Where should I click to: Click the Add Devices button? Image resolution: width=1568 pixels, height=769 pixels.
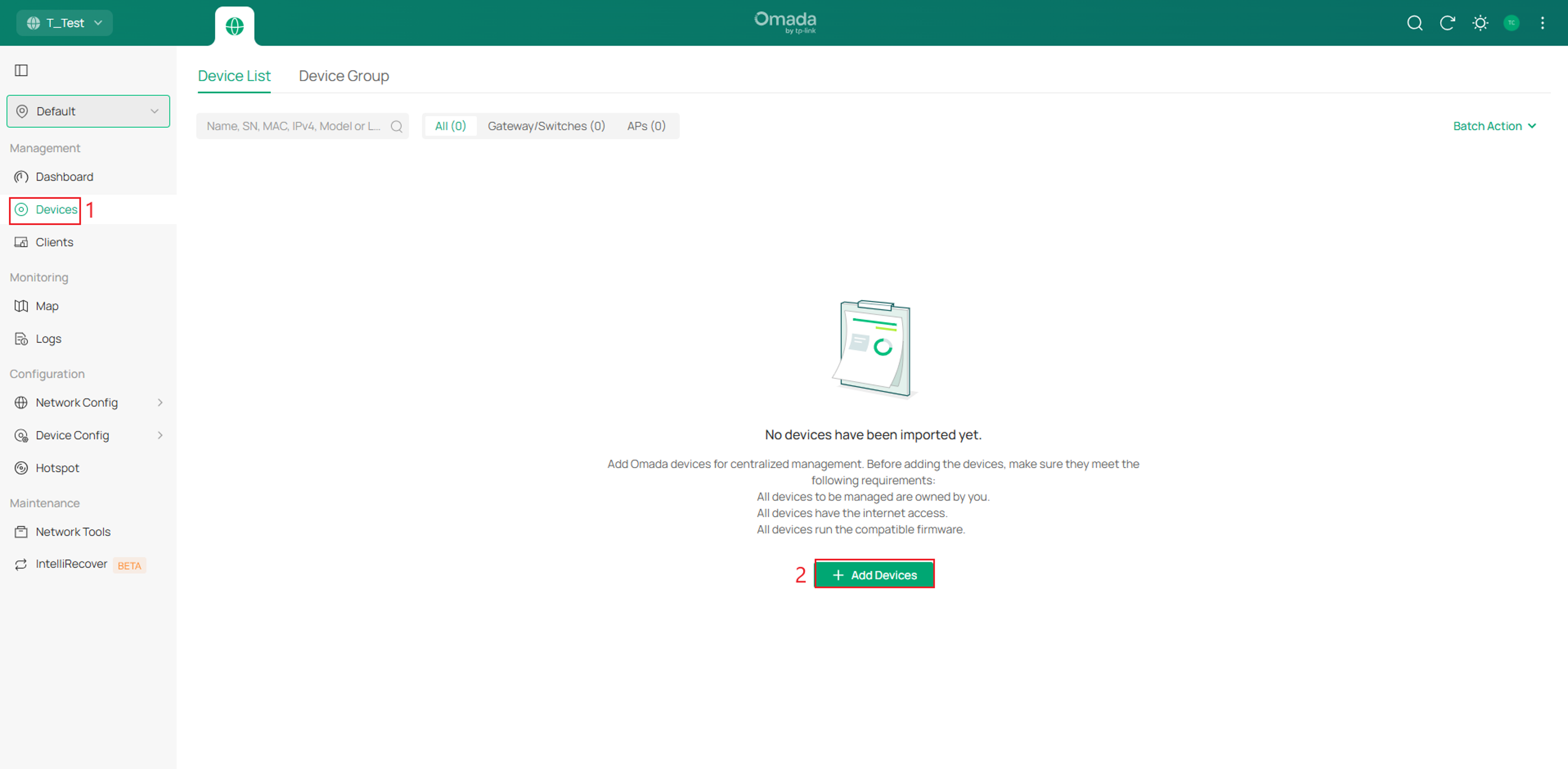874,575
